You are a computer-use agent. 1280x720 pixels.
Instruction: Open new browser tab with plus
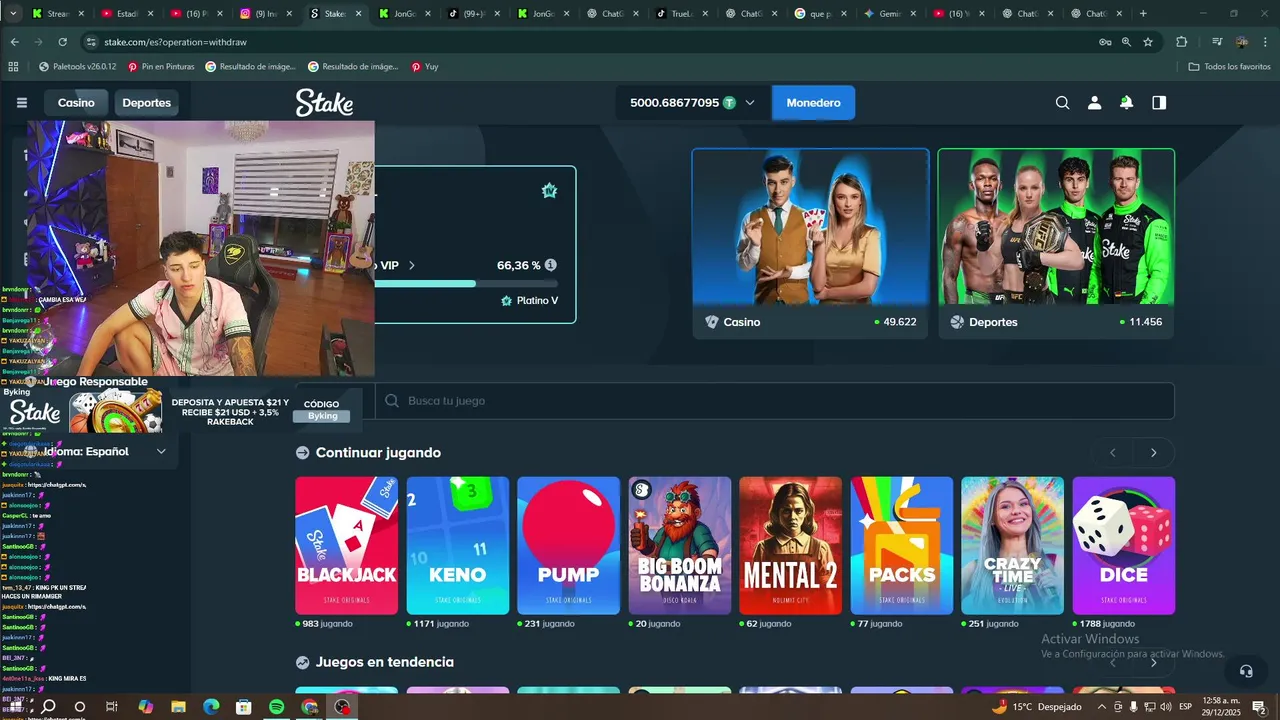1143,14
